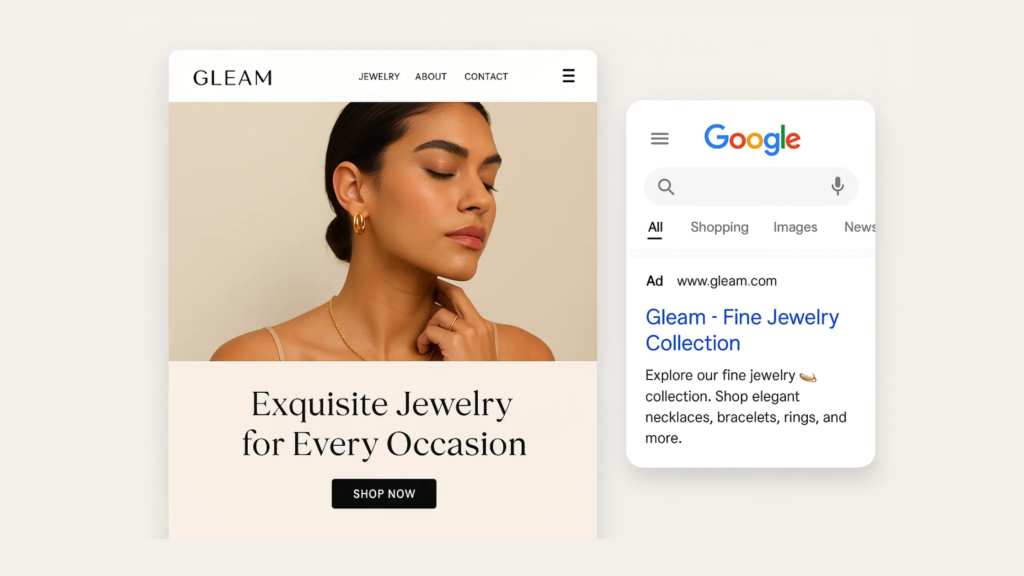Open the ABOUT navigation link
This screenshot has height=576, width=1024.
click(431, 76)
